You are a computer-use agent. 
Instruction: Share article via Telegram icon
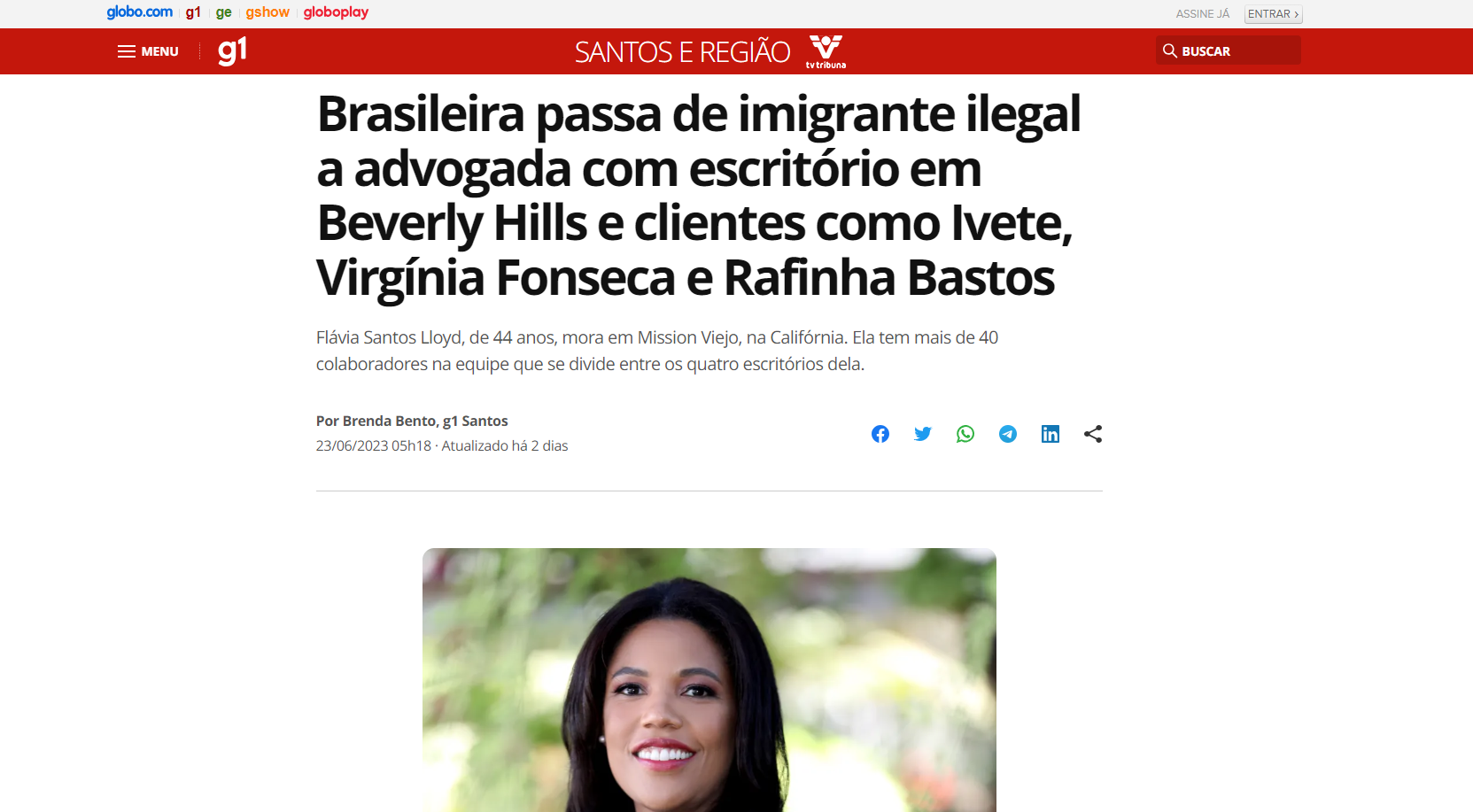tap(1007, 434)
